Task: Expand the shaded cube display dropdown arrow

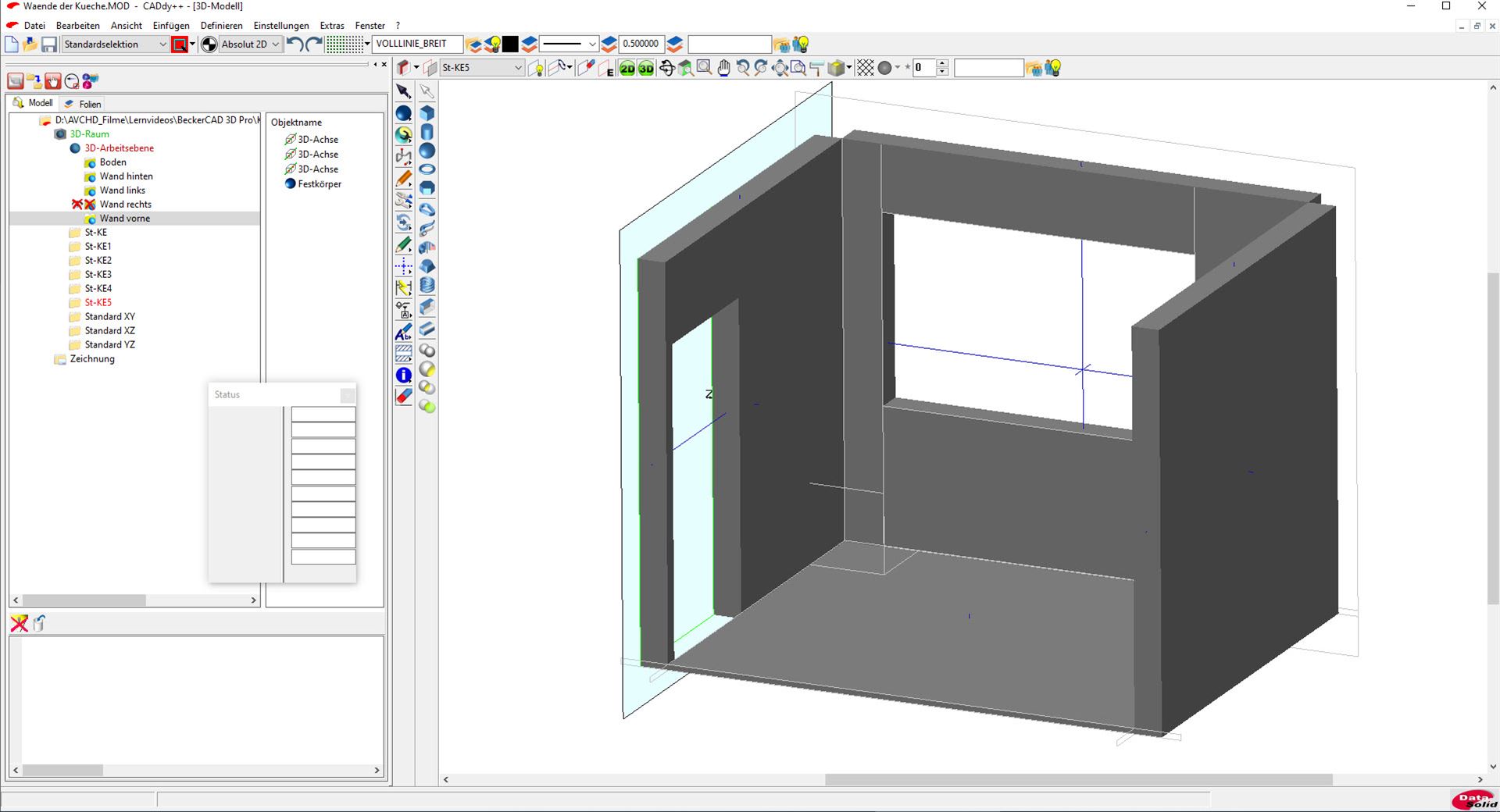Action: [x=849, y=68]
